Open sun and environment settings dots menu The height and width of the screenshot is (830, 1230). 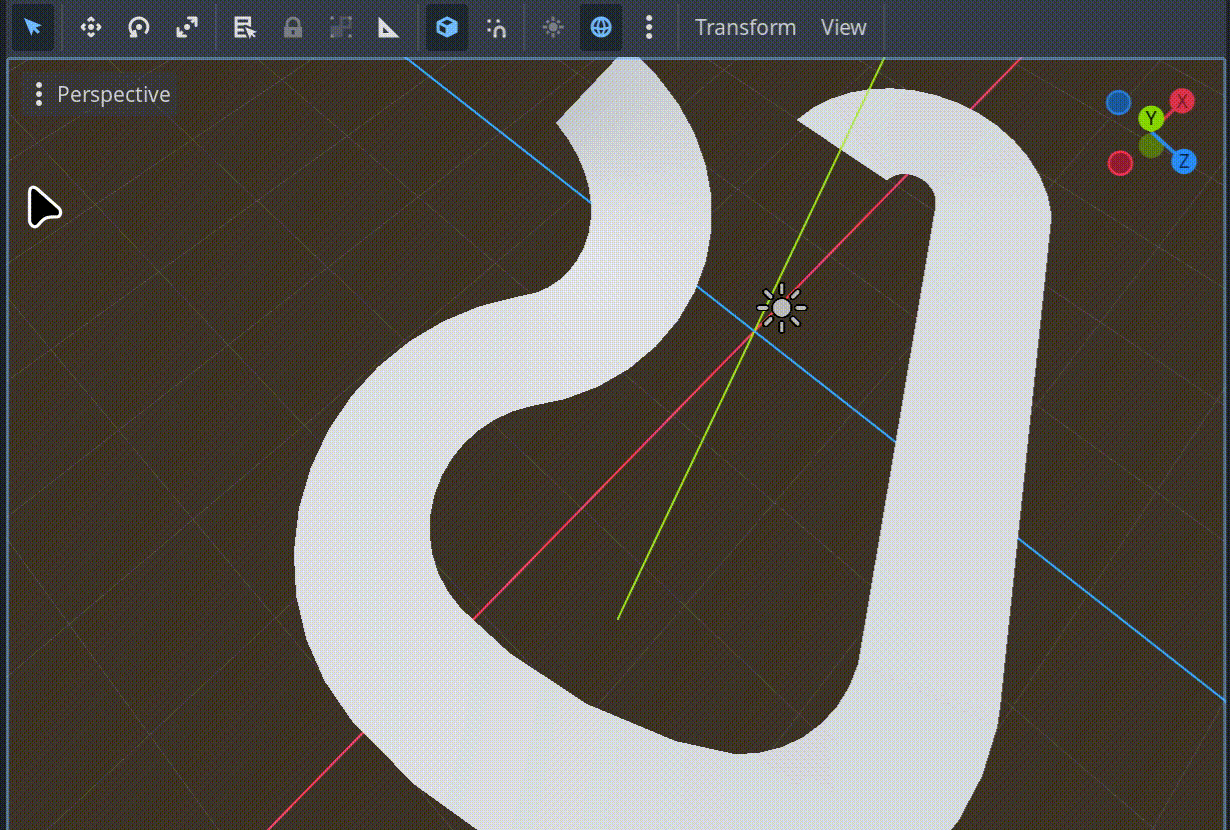[x=649, y=27]
